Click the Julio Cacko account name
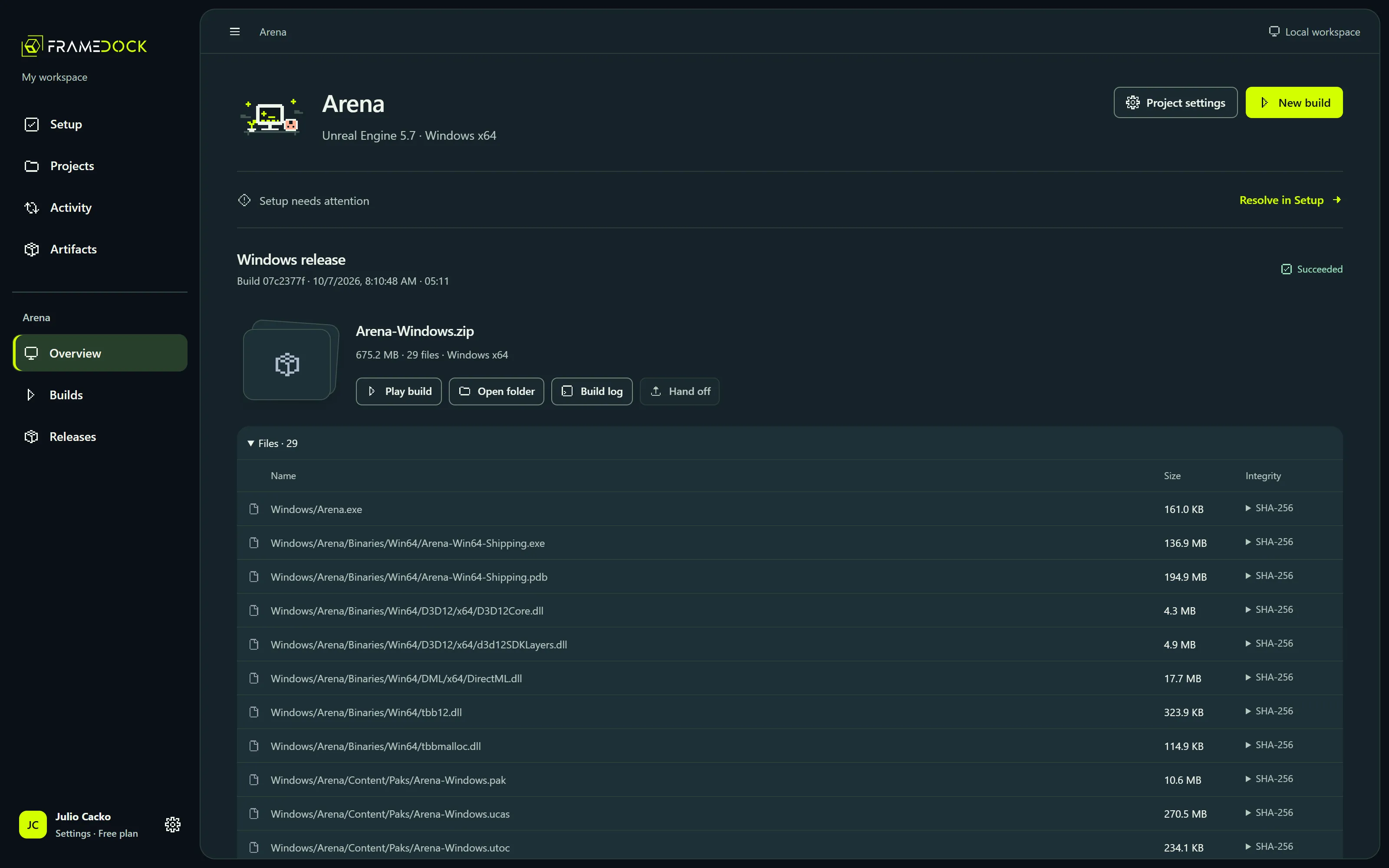The image size is (1389, 868). pos(82,816)
